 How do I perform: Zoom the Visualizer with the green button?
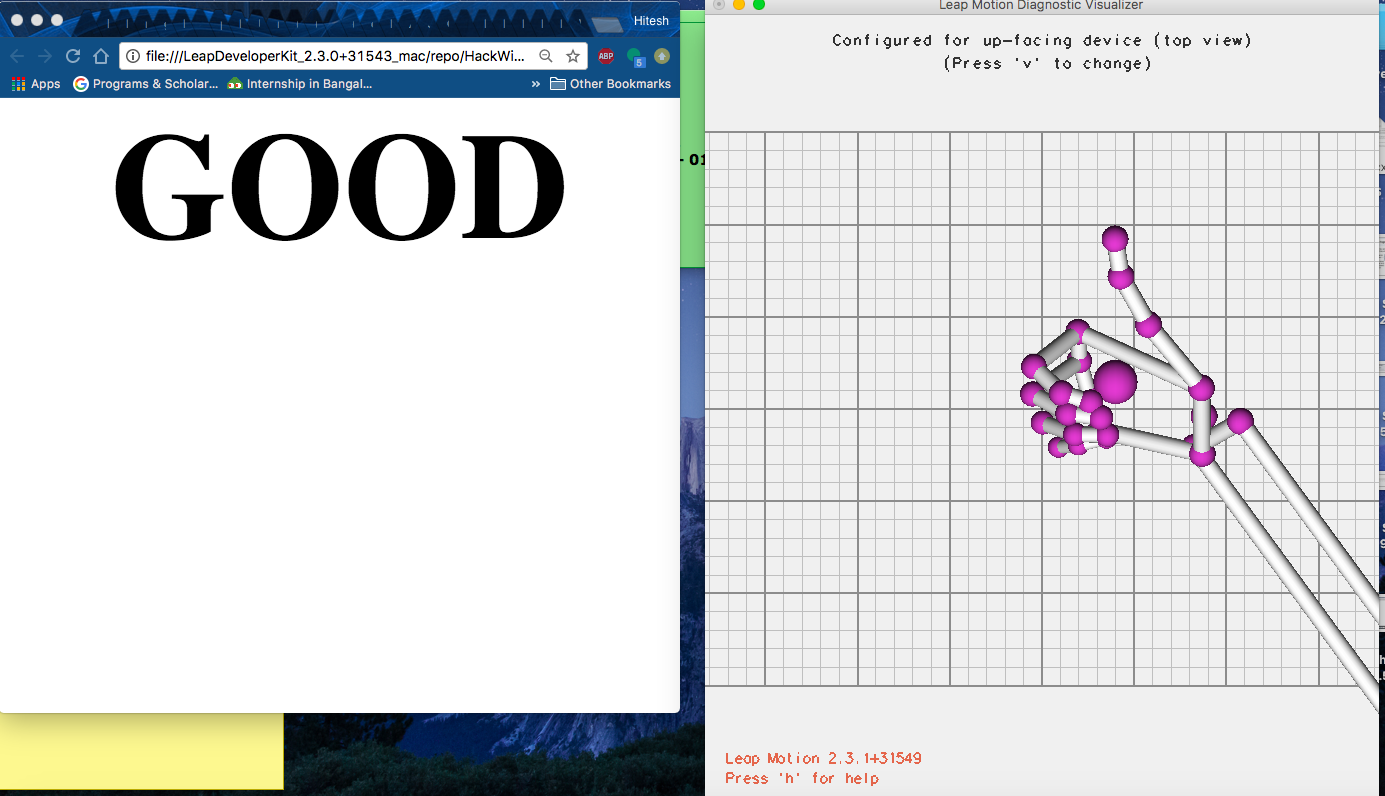coord(759,4)
